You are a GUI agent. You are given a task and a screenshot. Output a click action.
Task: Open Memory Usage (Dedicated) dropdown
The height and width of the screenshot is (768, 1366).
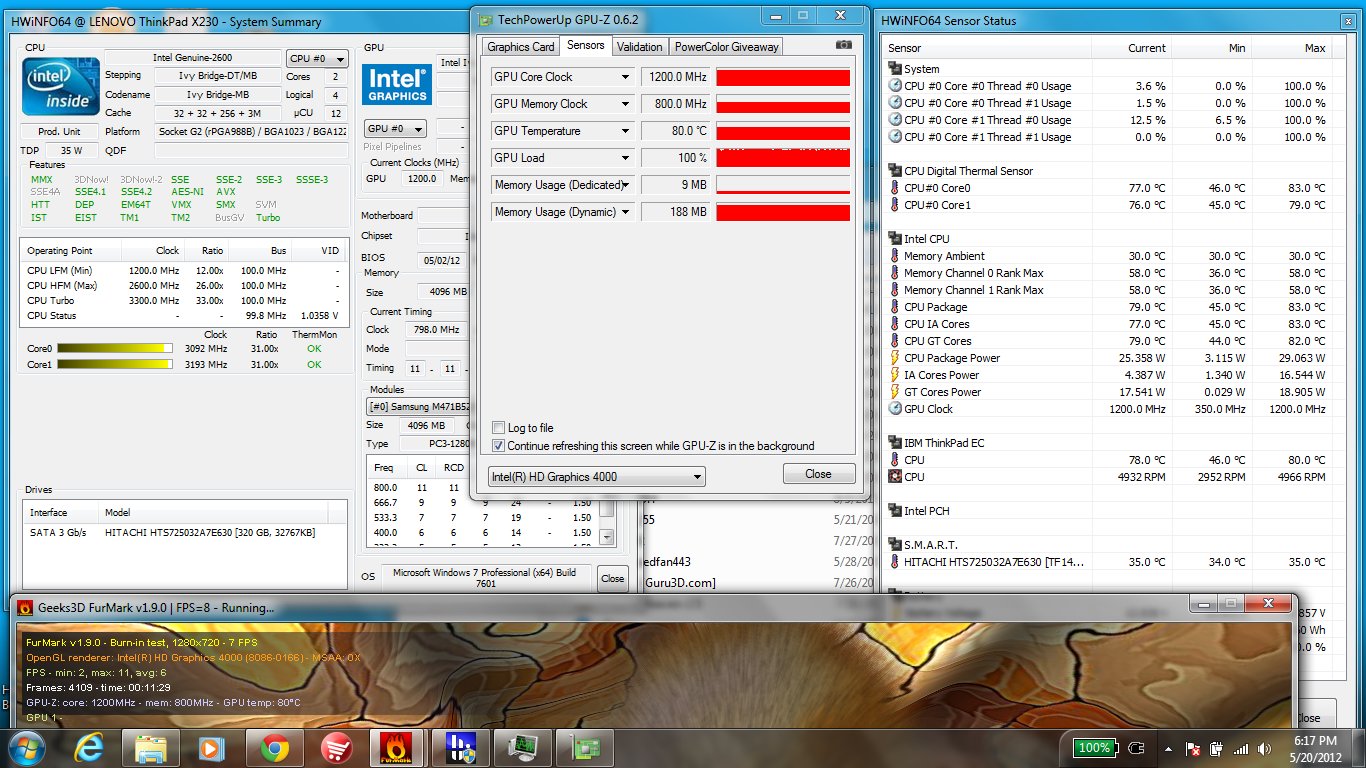click(x=626, y=185)
